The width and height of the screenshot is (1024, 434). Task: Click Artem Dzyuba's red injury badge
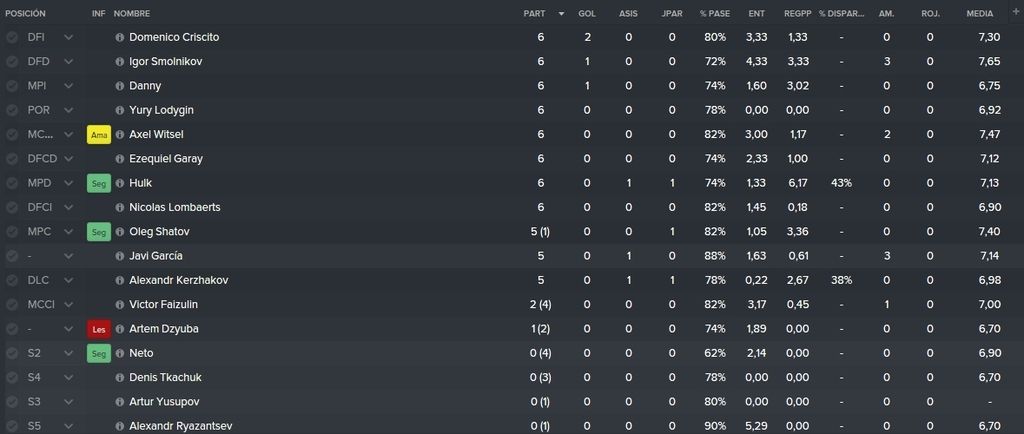(x=99, y=329)
